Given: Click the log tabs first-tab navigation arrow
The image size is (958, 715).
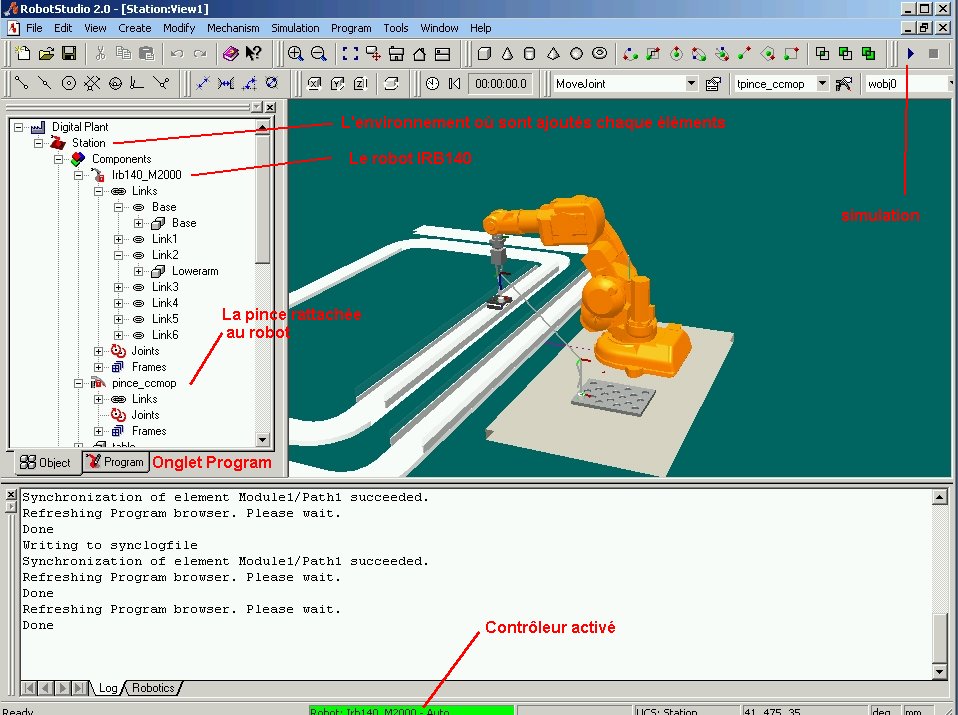Looking at the screenshot, I should pyautogui.click(x=28, y=688).
